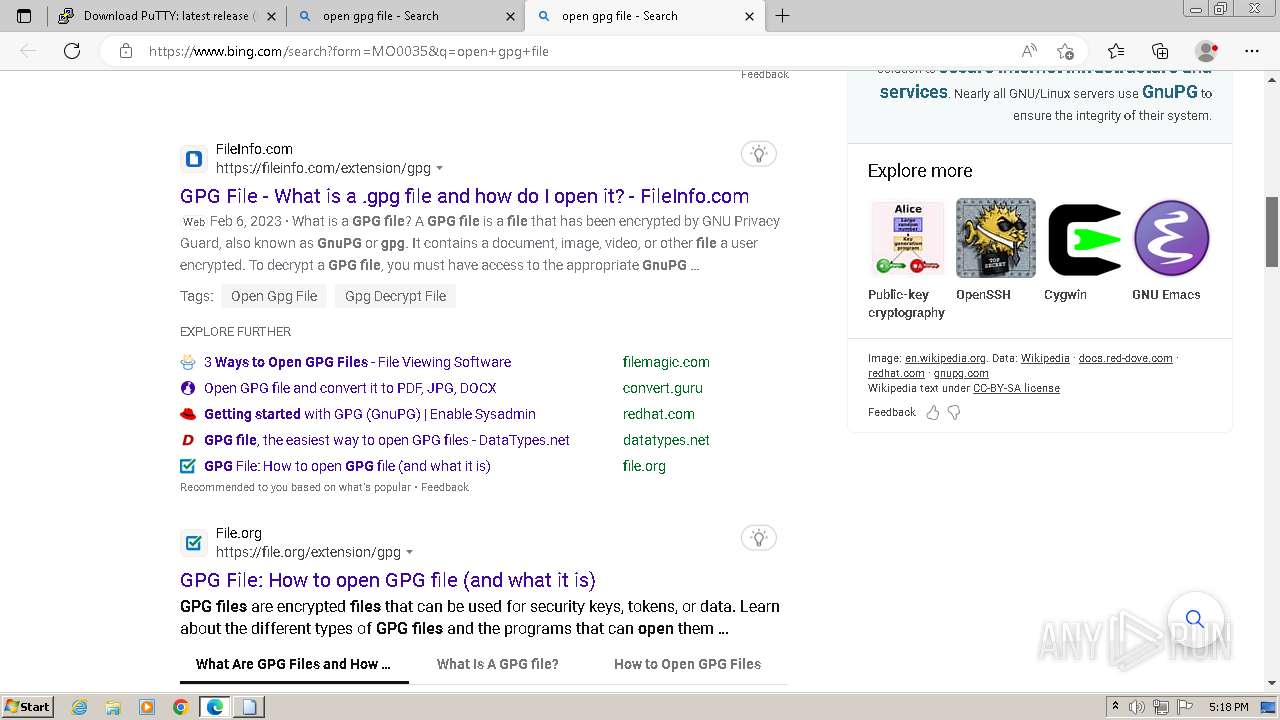Open the Favorites list icon
The image size is (1280, 720).
click(1116, 51)
